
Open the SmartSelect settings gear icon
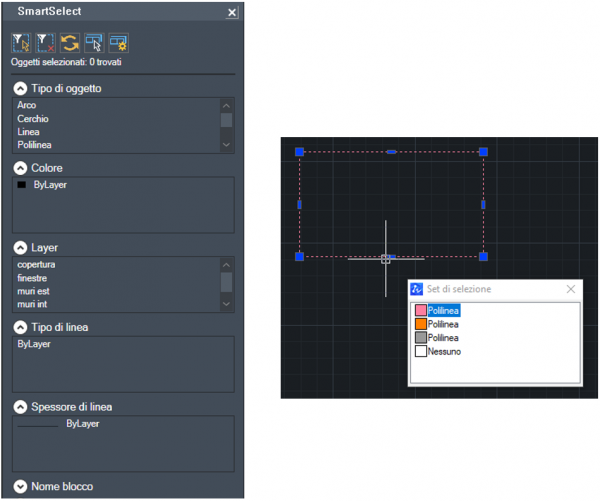pyautogui.click(x=119, y=42)
